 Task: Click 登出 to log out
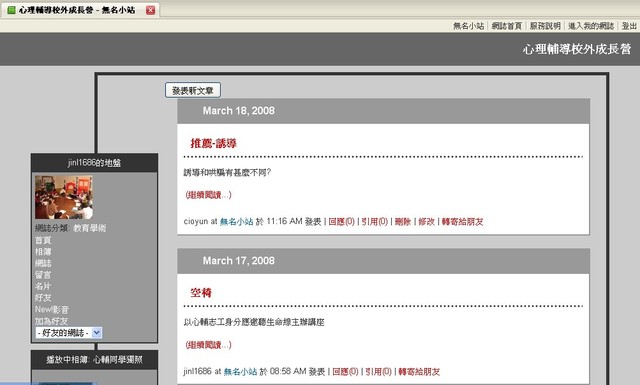click(629, 26)
